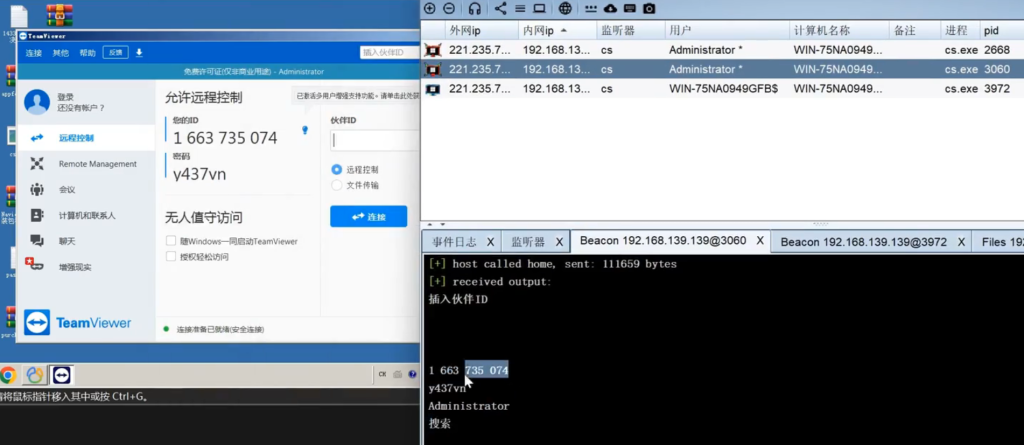Select 远程控制 radio button
Viewport: 1024px width, 445px height.
336,169
